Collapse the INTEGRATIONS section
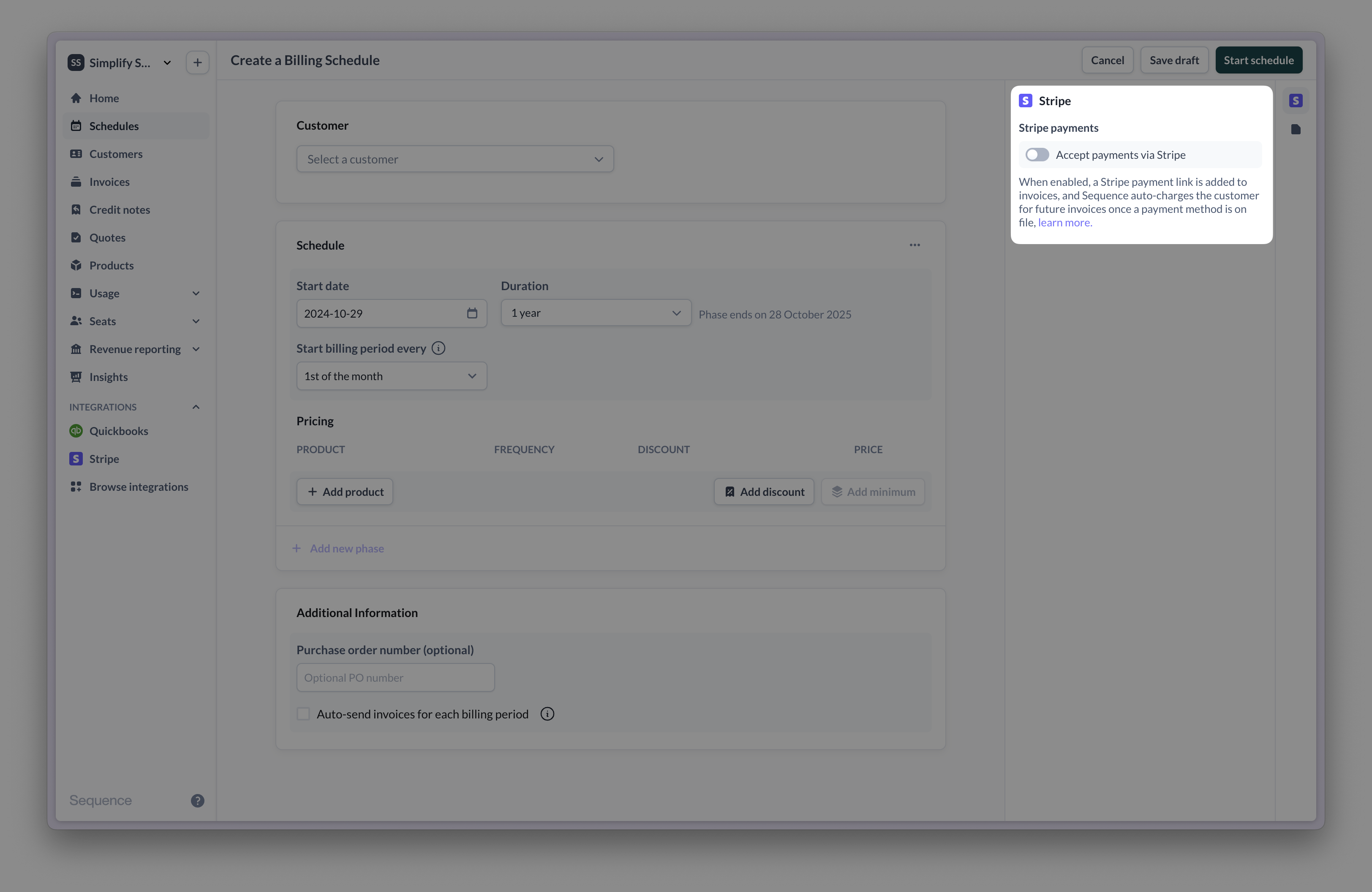The image size is (1372, 892). (x=196, y=407)
